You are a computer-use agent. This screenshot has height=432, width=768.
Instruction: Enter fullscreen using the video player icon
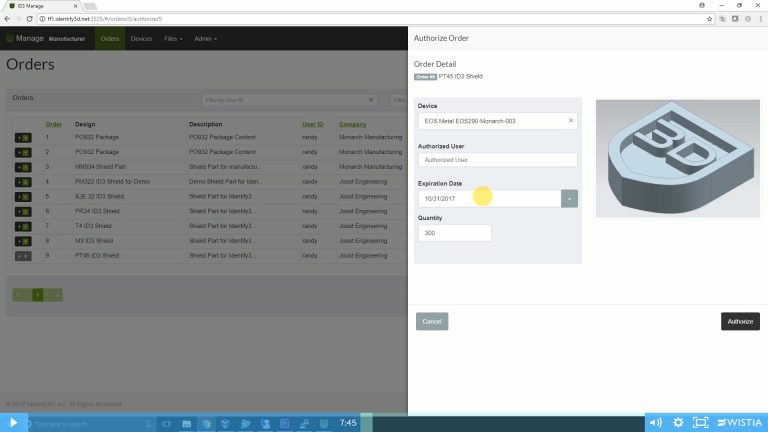click(x=701, y=422)
